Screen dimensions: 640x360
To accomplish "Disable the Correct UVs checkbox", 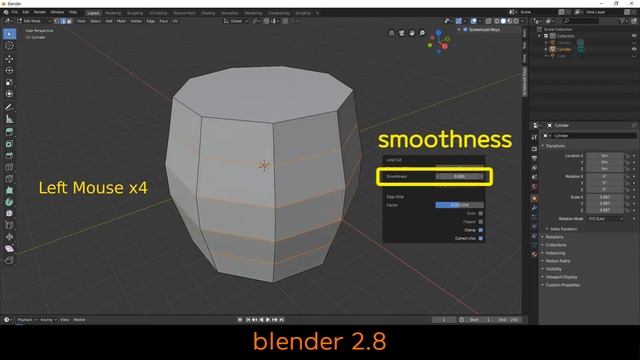I will point(480,238).
